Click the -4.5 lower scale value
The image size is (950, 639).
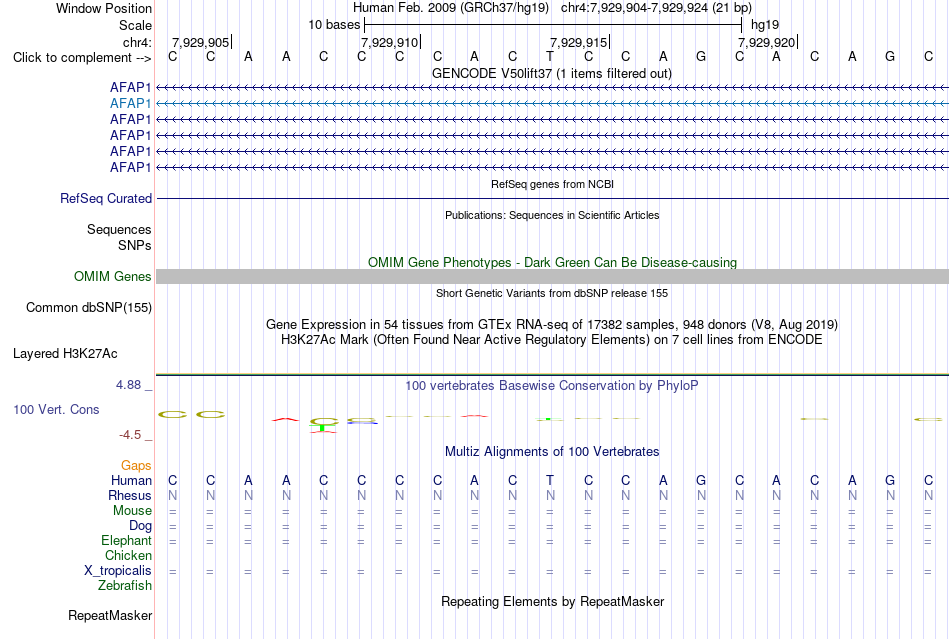[130, 435]
